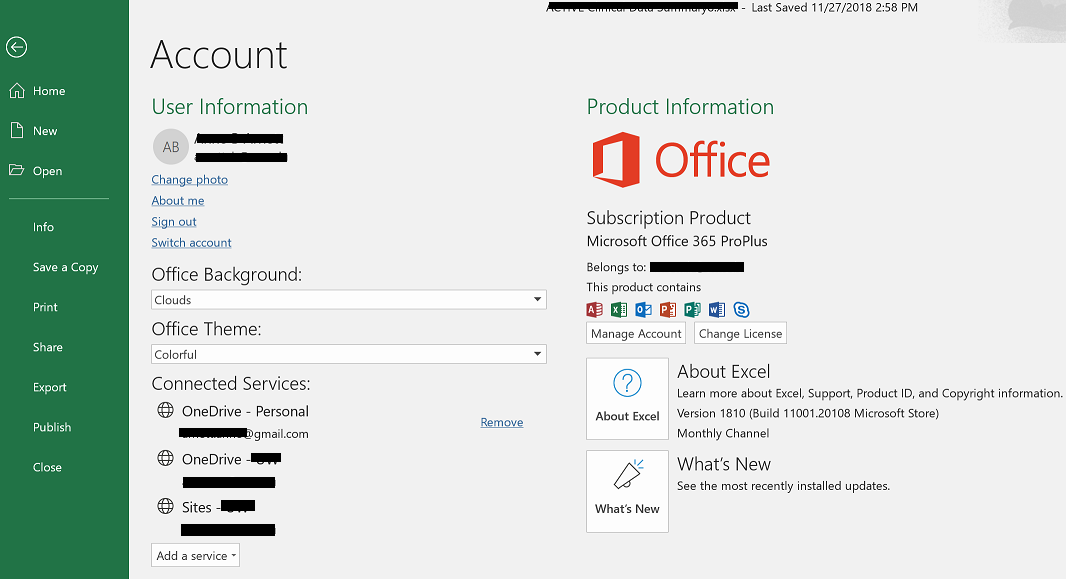This screenshot has height=579, width=1066.
Task: Open the Share page
Action: click(48, 347)
